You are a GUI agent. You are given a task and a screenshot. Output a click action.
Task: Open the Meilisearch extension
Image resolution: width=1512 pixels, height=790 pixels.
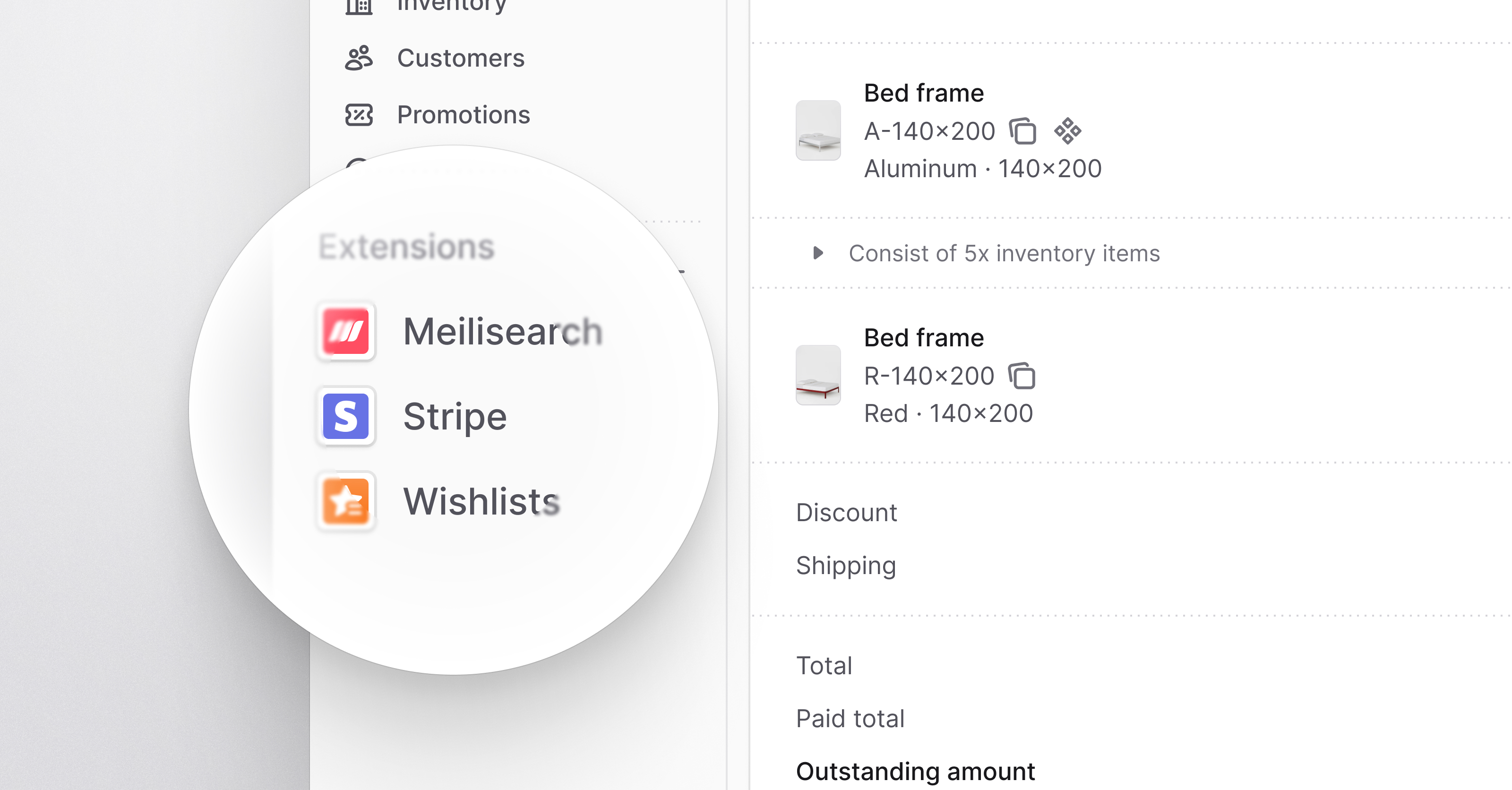(x=502, y=331)
